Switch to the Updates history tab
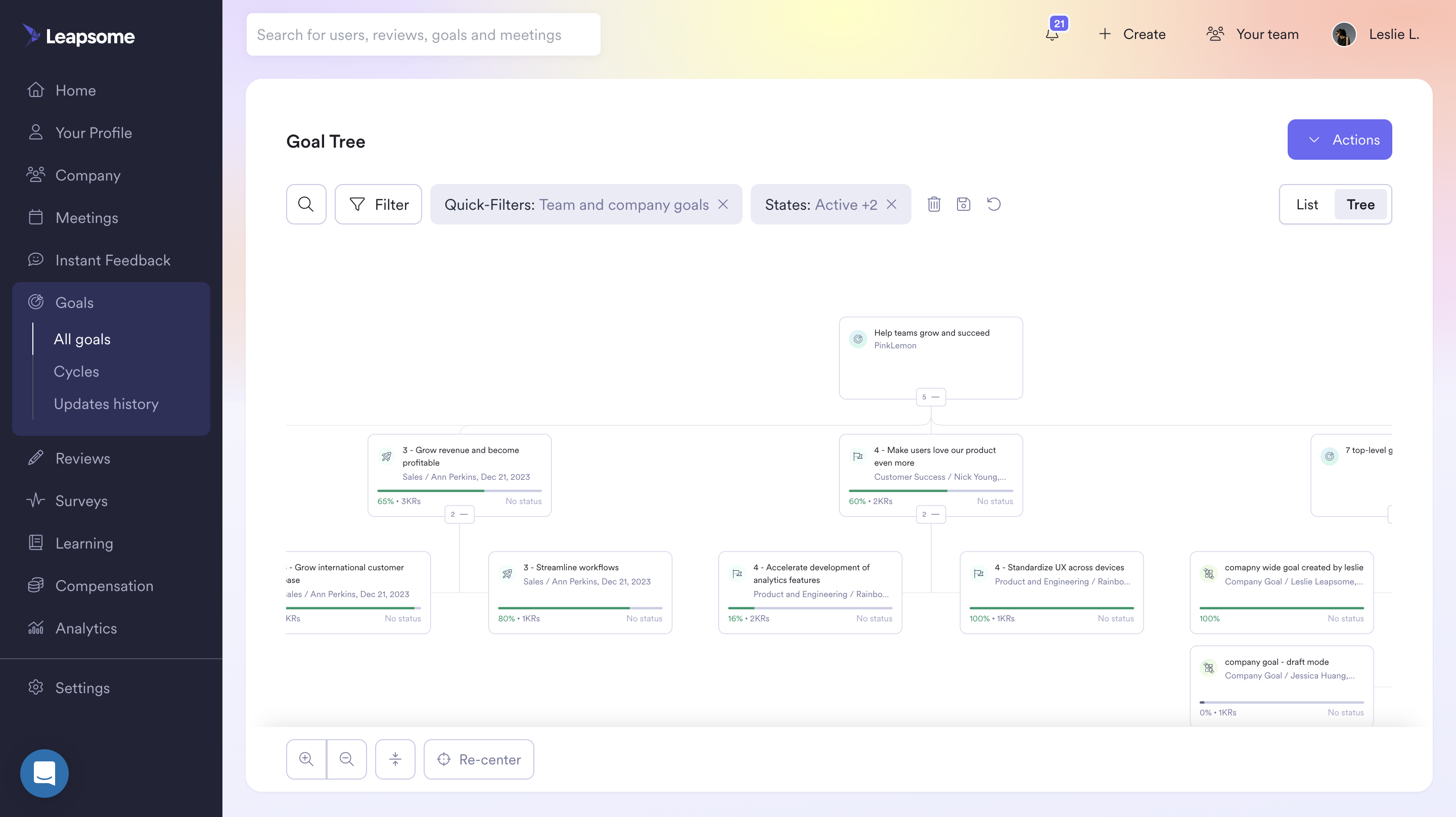This screenshot has width=1456, height=817. (x=106, y=403)
